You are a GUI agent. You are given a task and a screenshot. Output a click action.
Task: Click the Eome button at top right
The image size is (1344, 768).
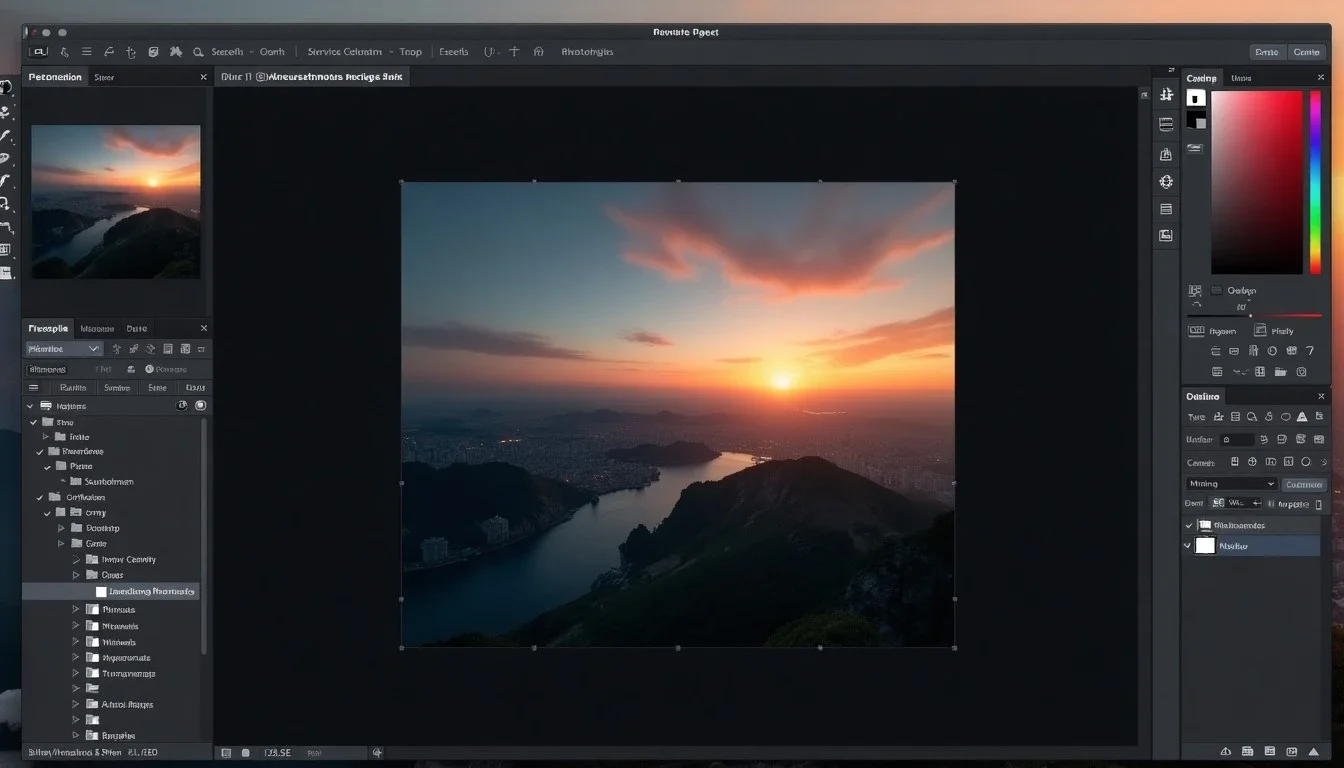click(x=1267, y=52)
